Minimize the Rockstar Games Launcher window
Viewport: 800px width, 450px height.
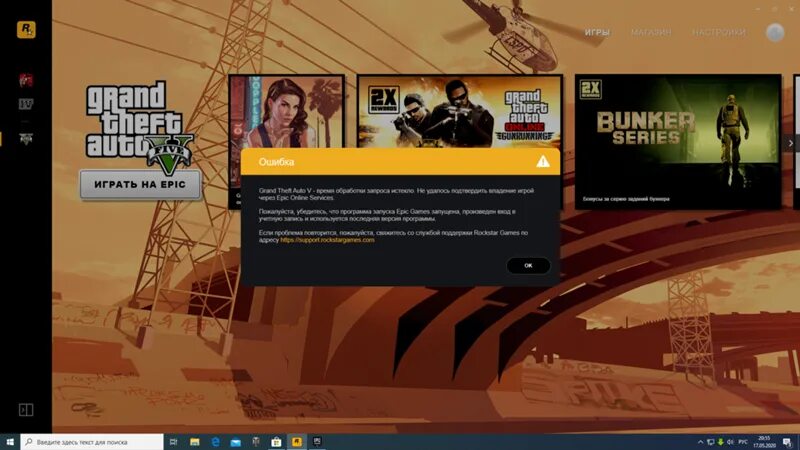pyautogui.click(x=758, y=9)
